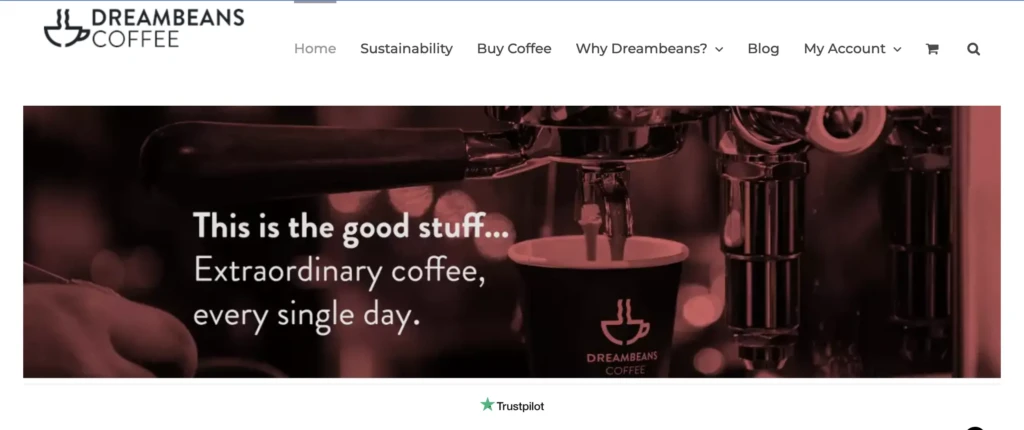Click the green Trustpilot star
This screenshot has height=430, width=1024.
click(x=487, y=405)
